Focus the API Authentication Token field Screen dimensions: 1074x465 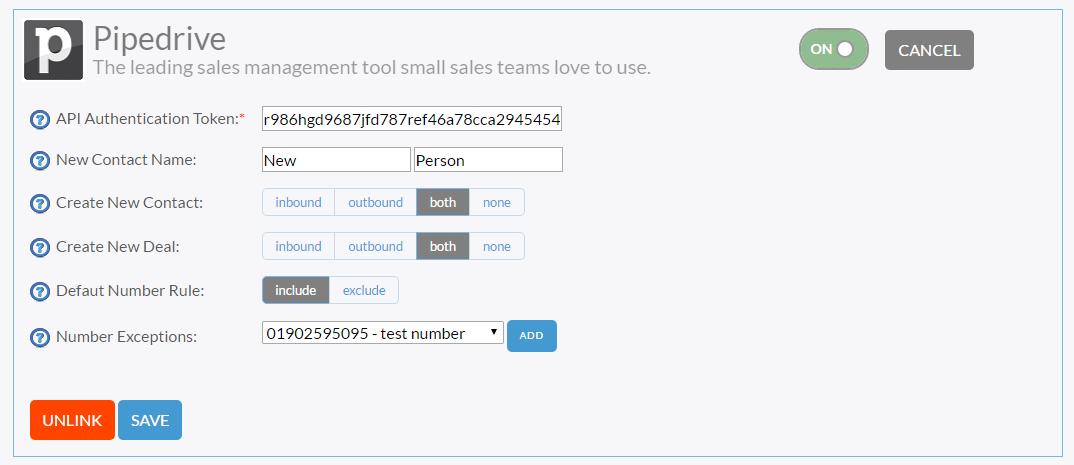412,118
